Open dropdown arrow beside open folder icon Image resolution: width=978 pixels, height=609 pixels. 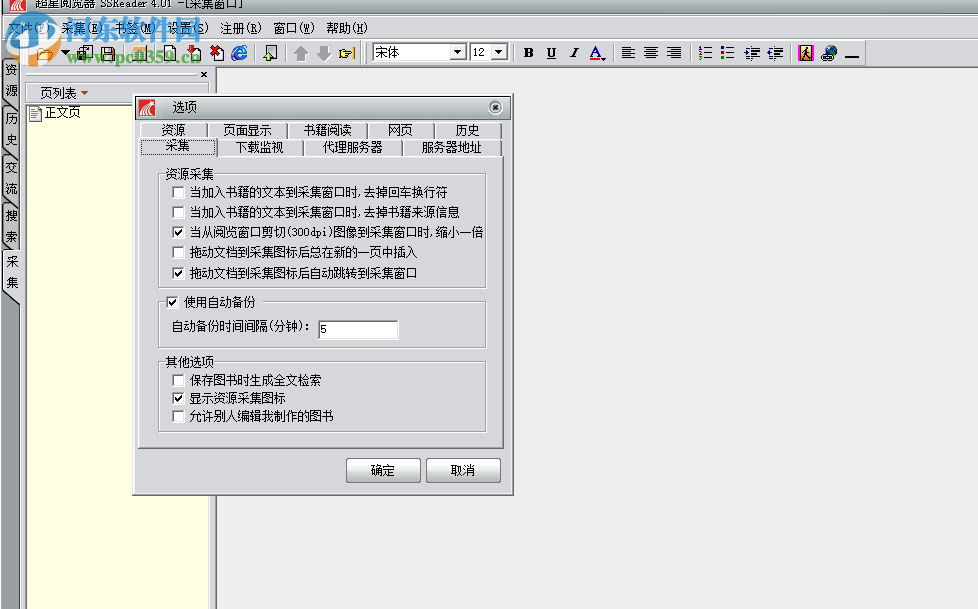[65, 52]
